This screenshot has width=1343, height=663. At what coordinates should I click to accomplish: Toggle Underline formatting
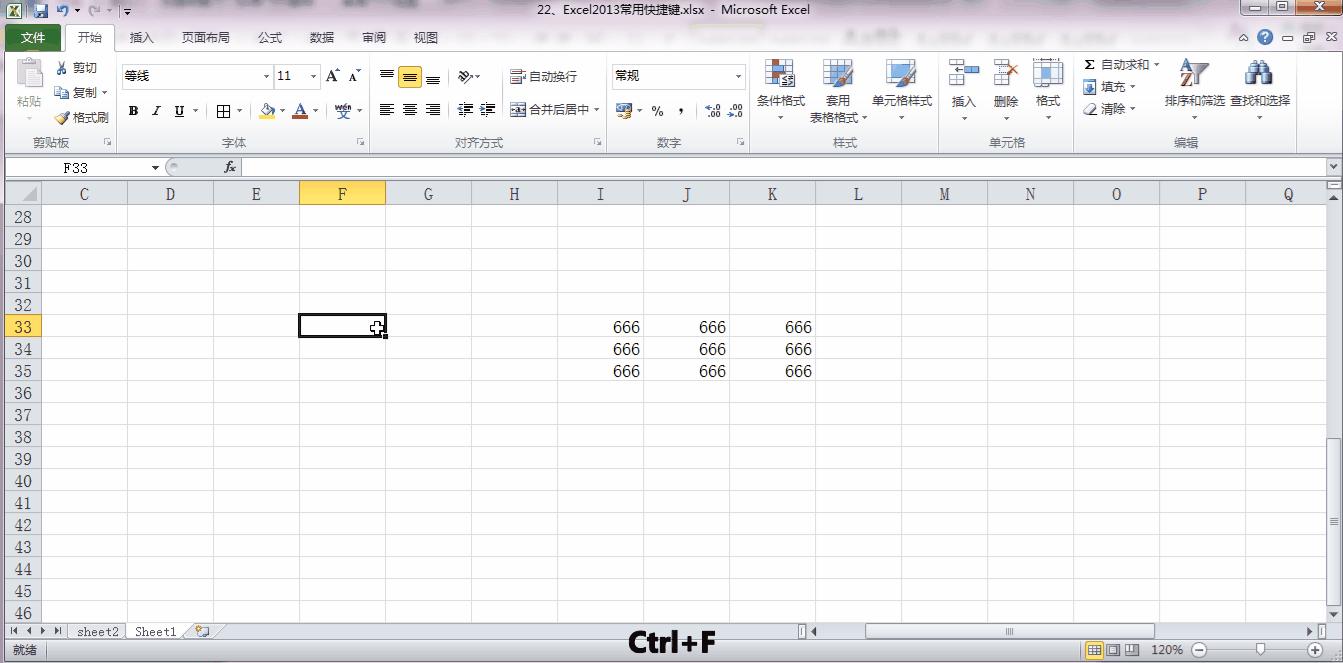pyautogui.click(x=179, y=111)
